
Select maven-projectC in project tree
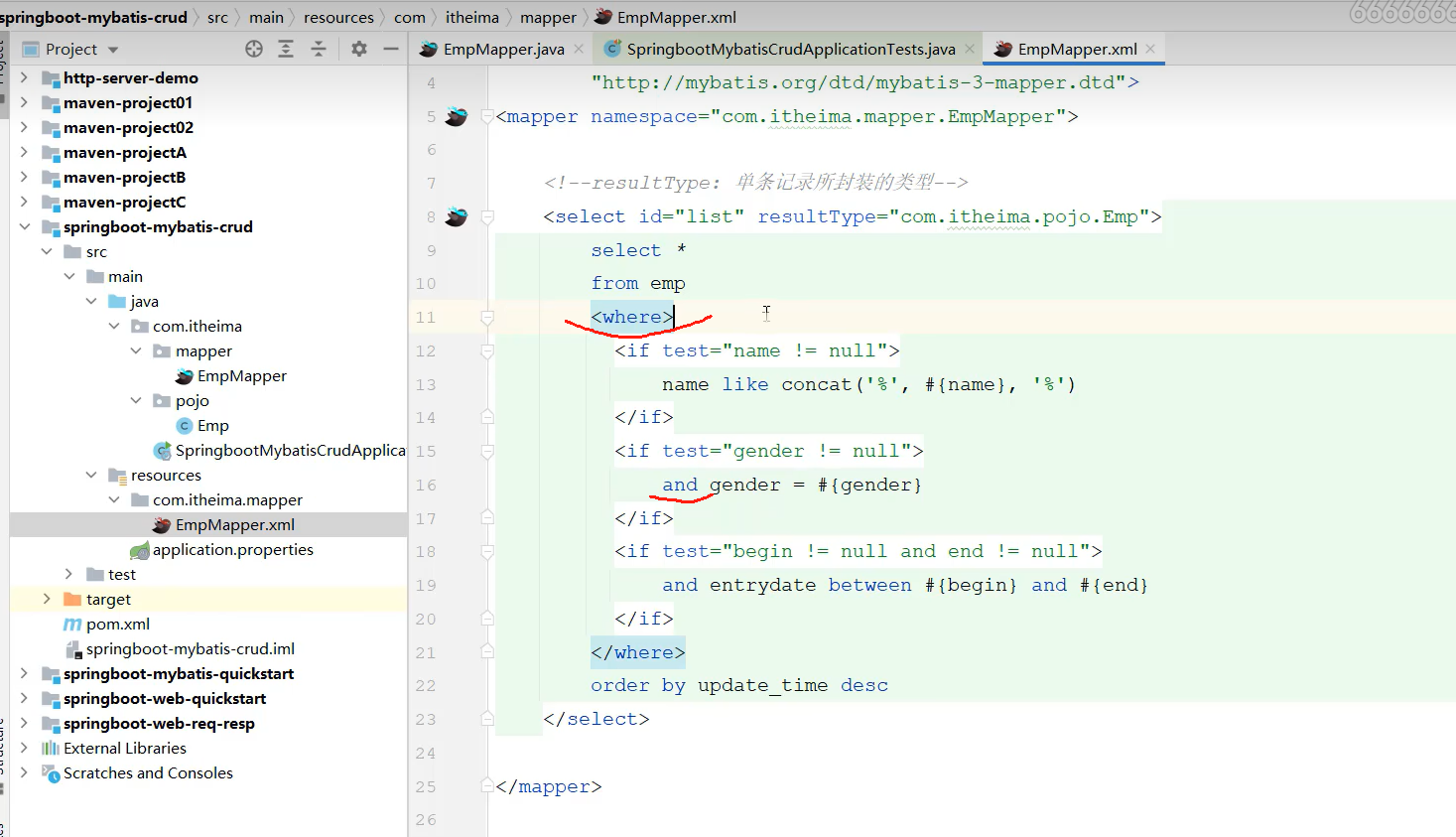click(124, 202)
